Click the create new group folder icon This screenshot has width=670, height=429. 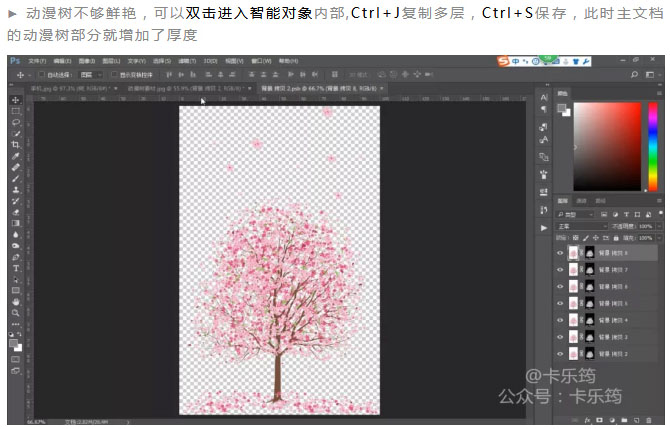624,420
